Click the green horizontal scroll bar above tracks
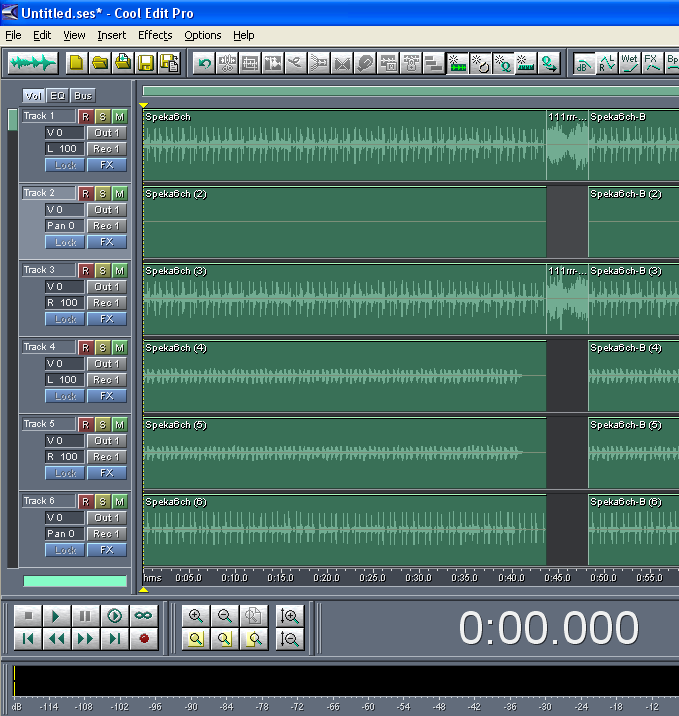Viewport: 679px width, 716px height. 411,91
